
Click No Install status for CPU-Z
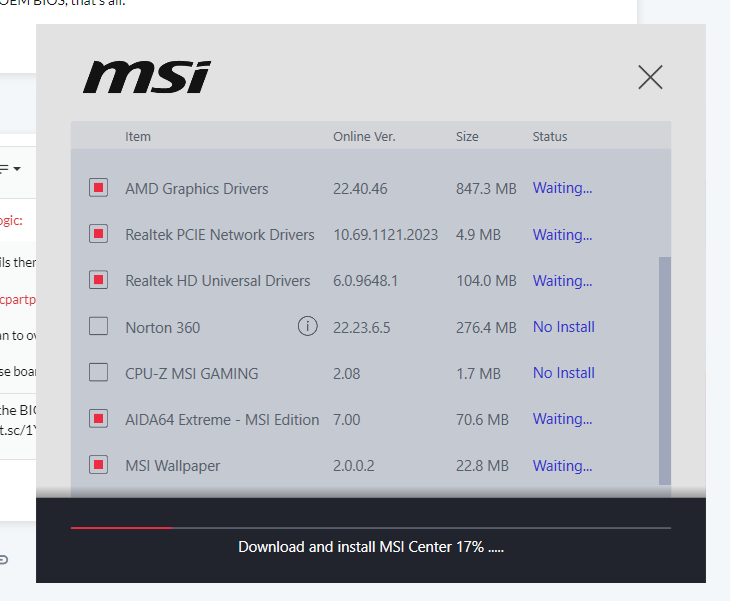pos(564,373)
